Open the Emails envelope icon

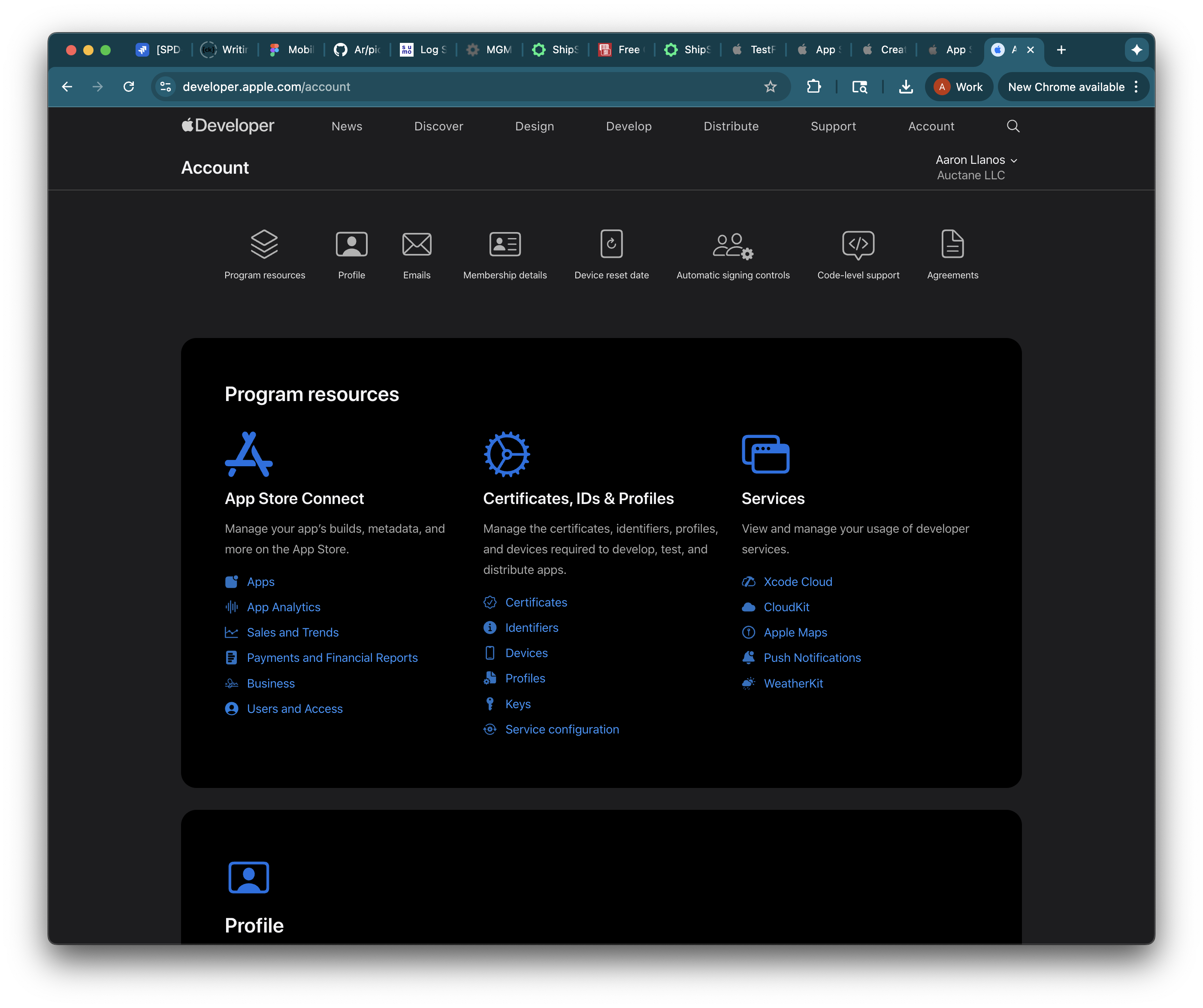click(x=417, y=244)
